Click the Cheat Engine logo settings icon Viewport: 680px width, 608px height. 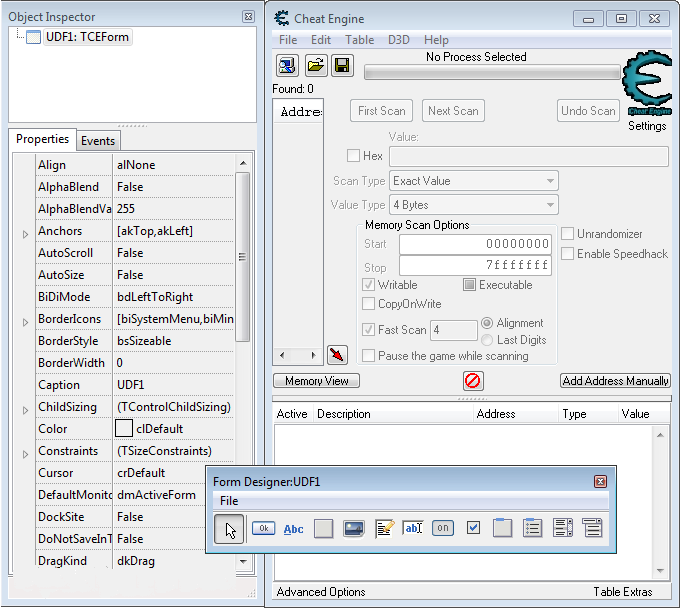click(647, 83)
